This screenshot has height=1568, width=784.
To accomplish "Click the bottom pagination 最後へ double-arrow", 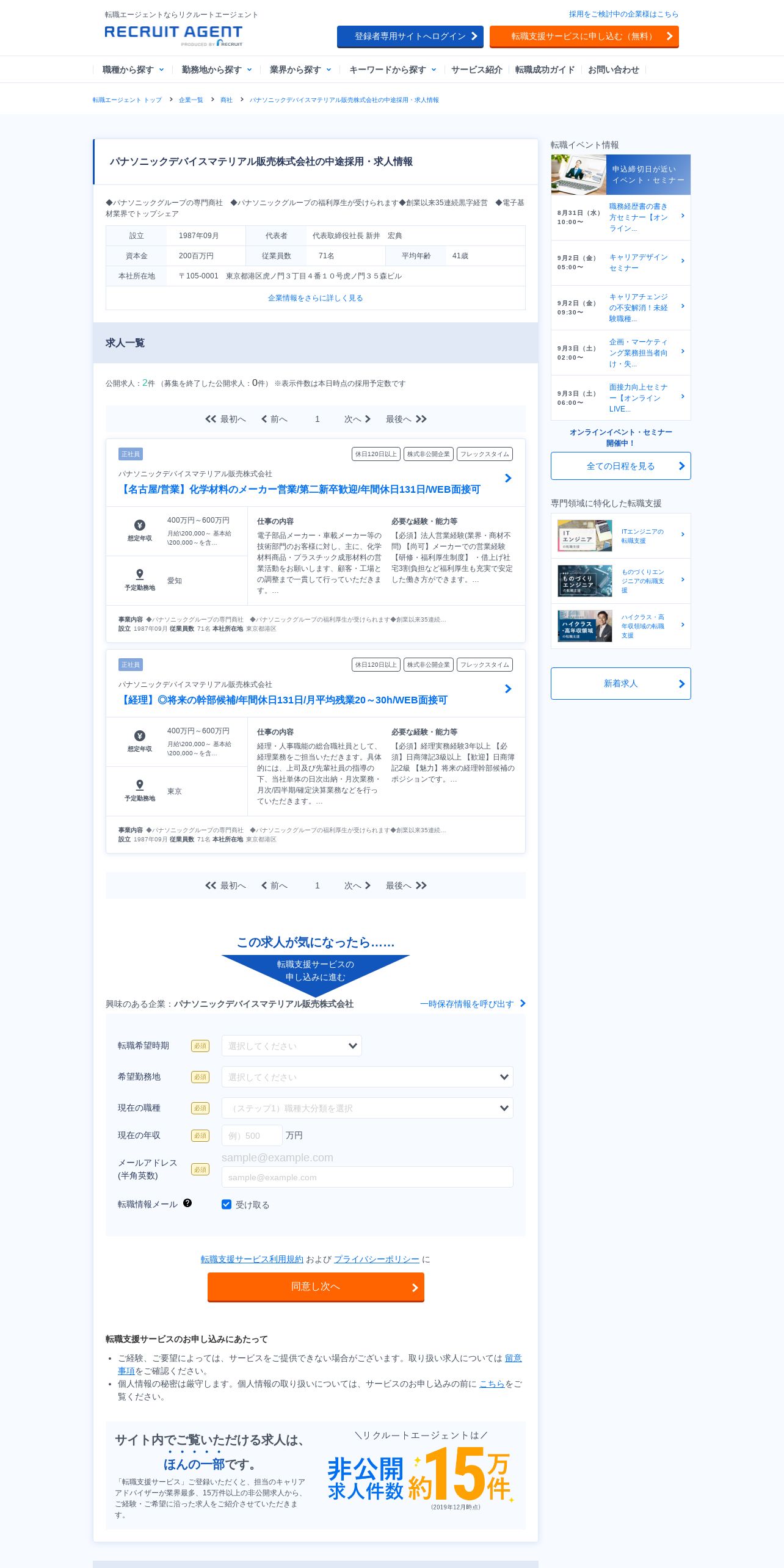I will 421,885.
